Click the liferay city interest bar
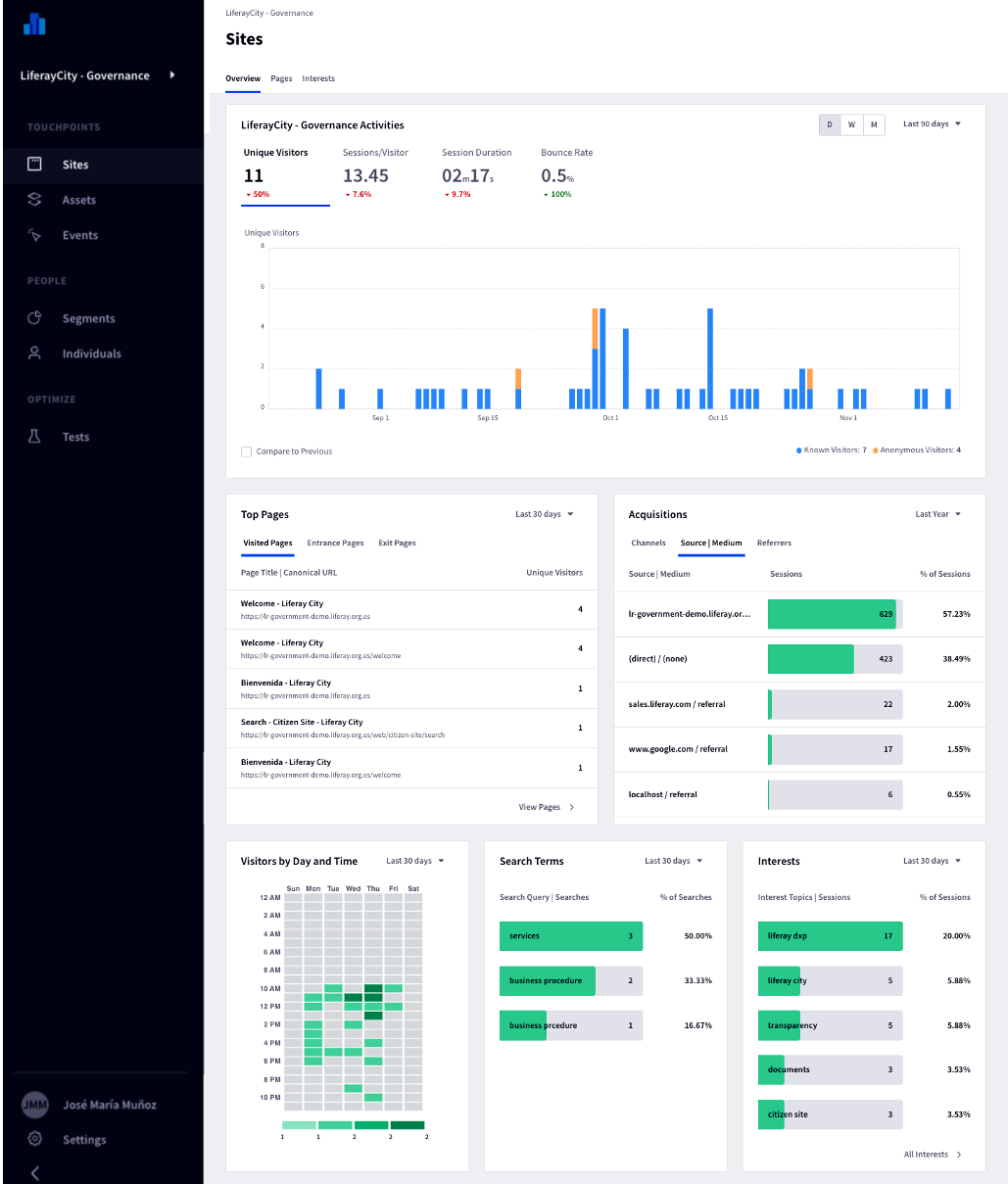The image size is (1008, 1184). [830, 980]
